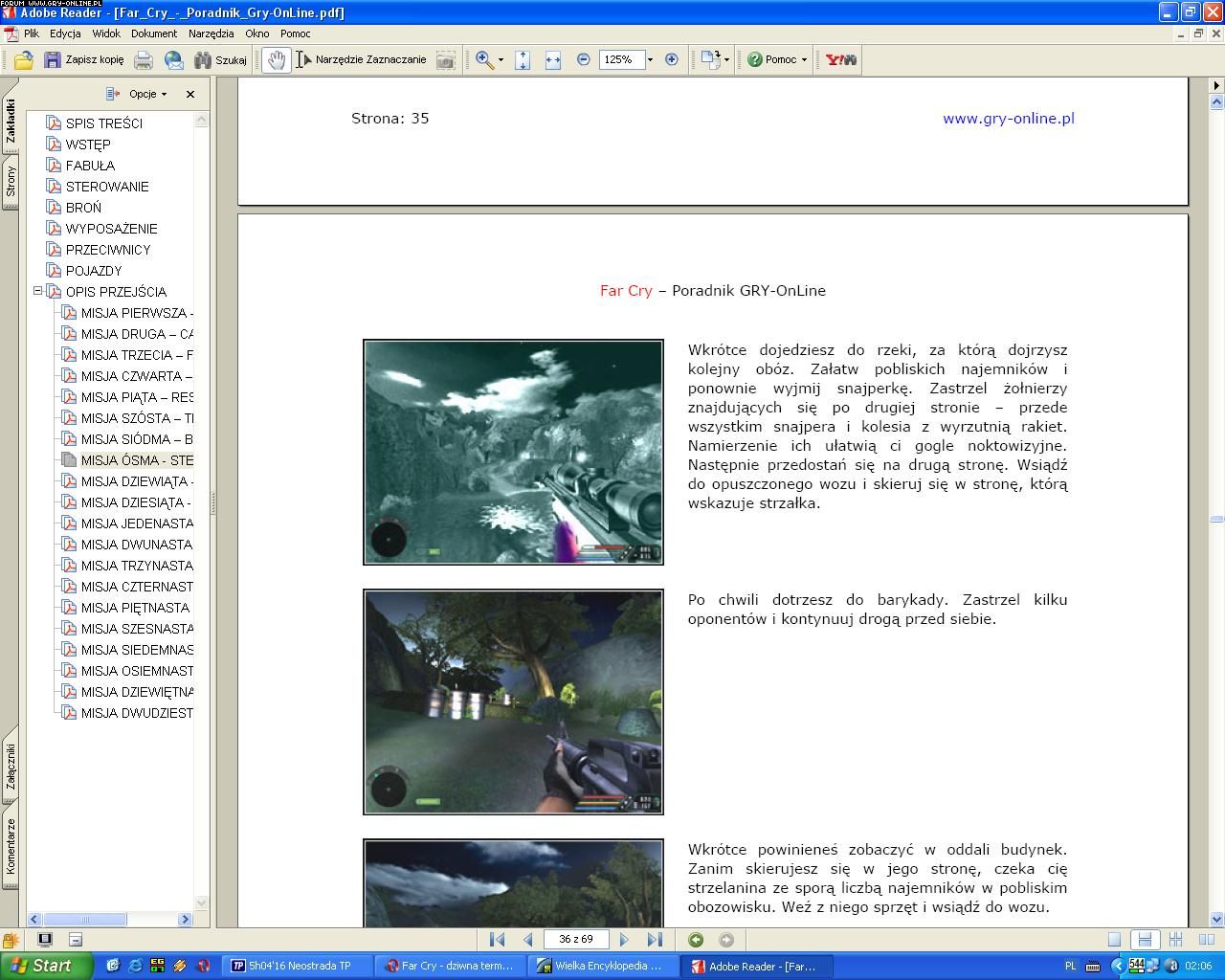Select the Zoom In magnifier tool
Image resolution: width=1225 pixels, height=980 pixels.
pyautogui.click(x=485, y=59)
